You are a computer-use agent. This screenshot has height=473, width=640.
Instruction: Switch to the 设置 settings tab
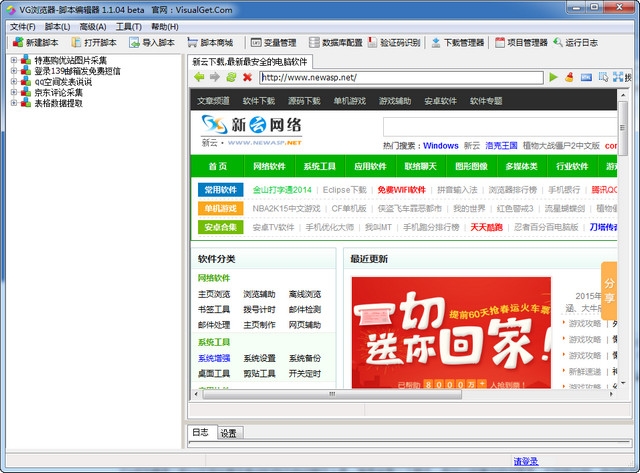pos(229,433)
